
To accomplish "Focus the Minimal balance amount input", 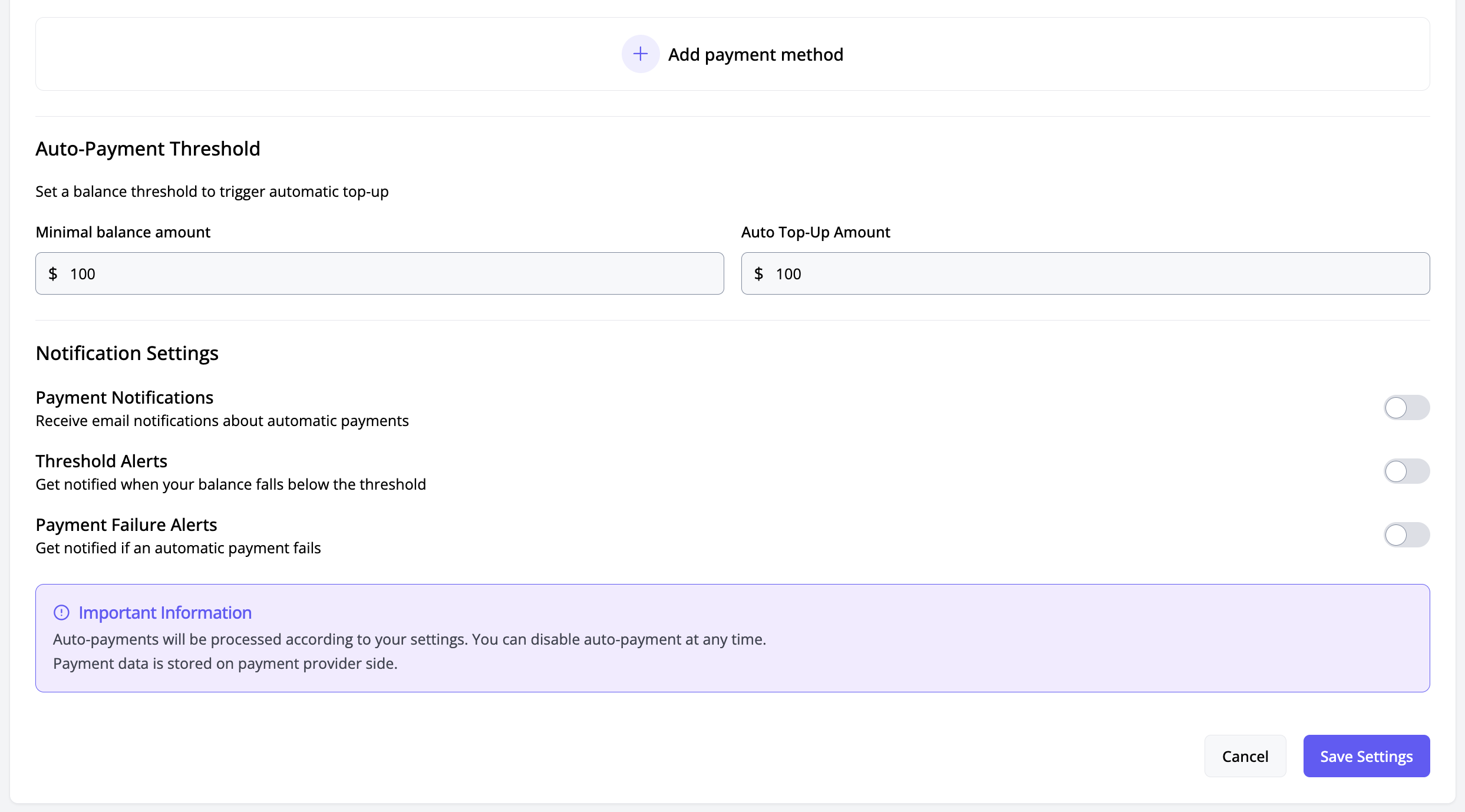I will pos(389,274).
